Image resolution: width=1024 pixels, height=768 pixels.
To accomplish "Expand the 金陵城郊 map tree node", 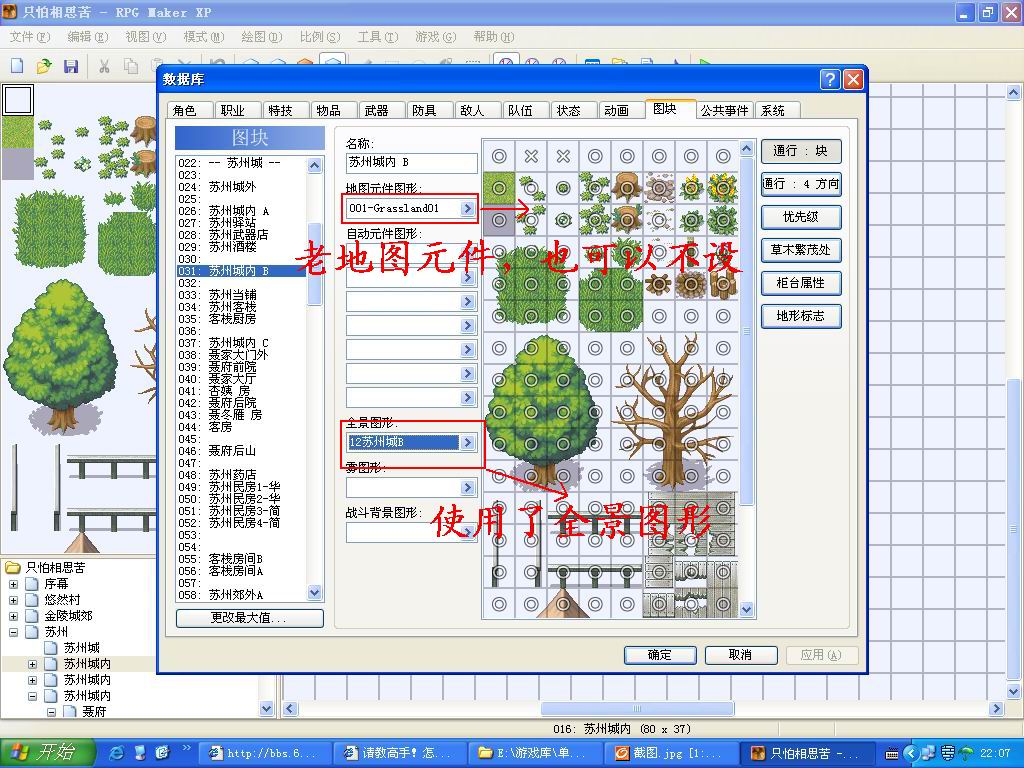I will 13,616.
